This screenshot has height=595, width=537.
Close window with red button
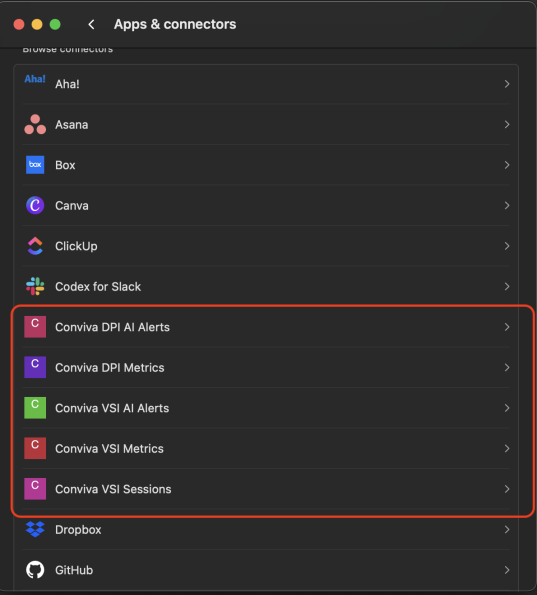coord(19,24)
